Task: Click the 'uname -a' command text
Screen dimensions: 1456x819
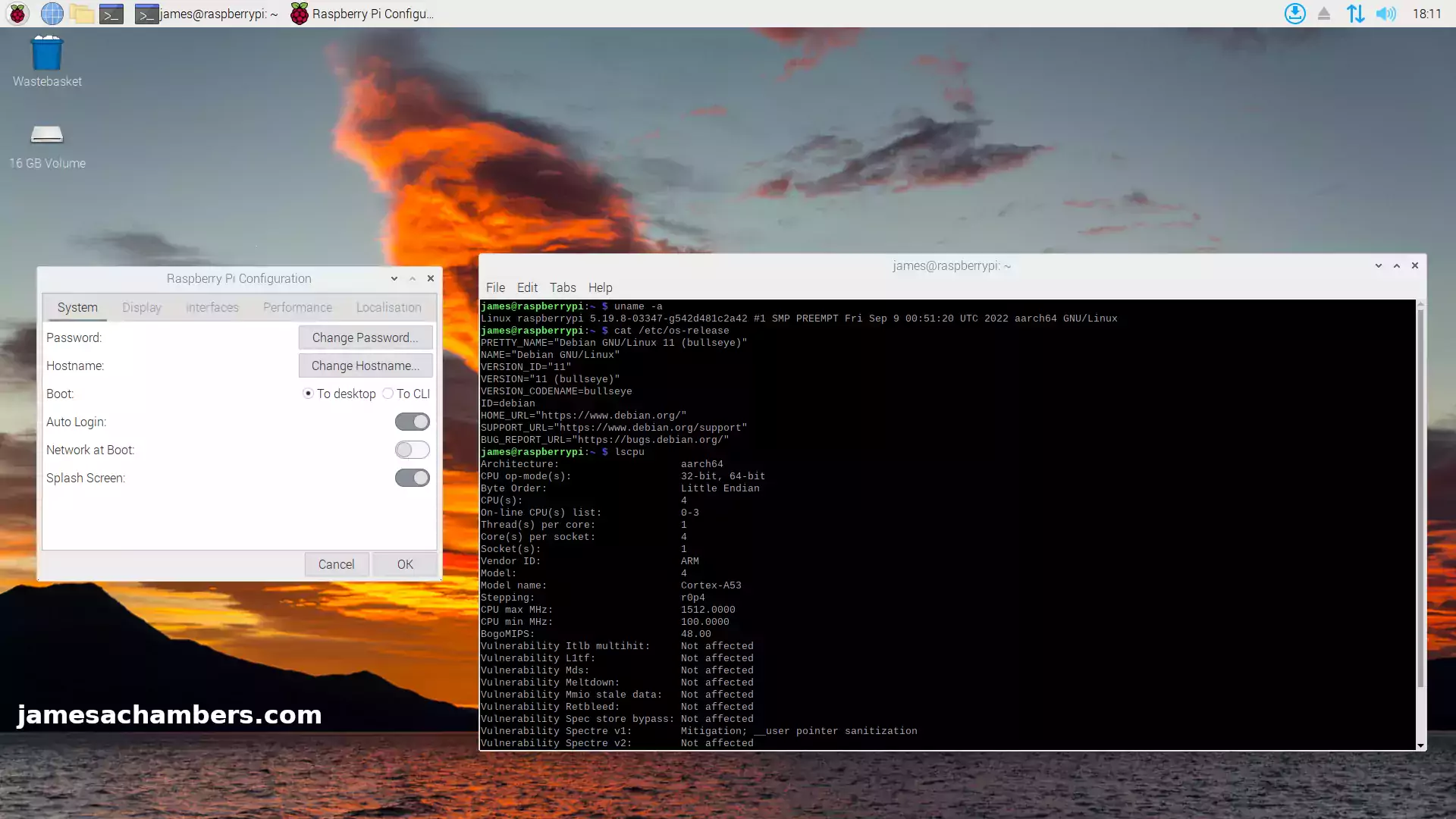Action: 638,306
